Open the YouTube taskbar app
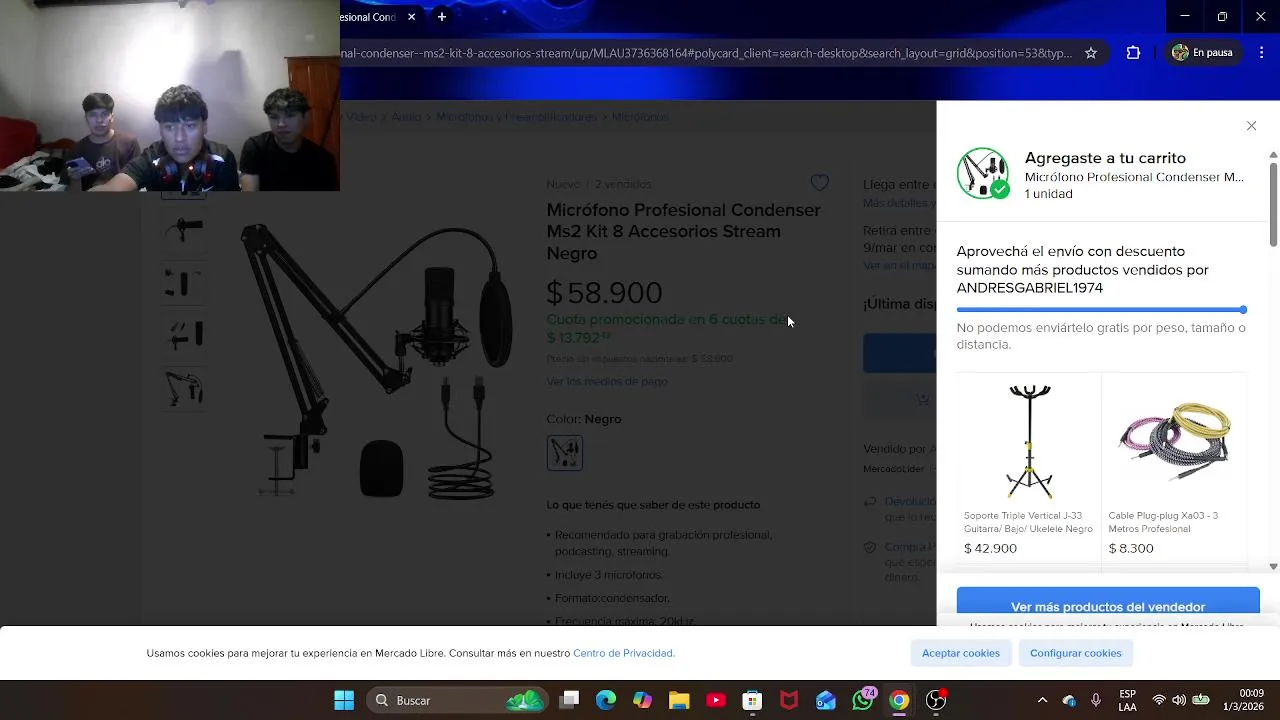1280x720 pixels. tap(716, 700)
